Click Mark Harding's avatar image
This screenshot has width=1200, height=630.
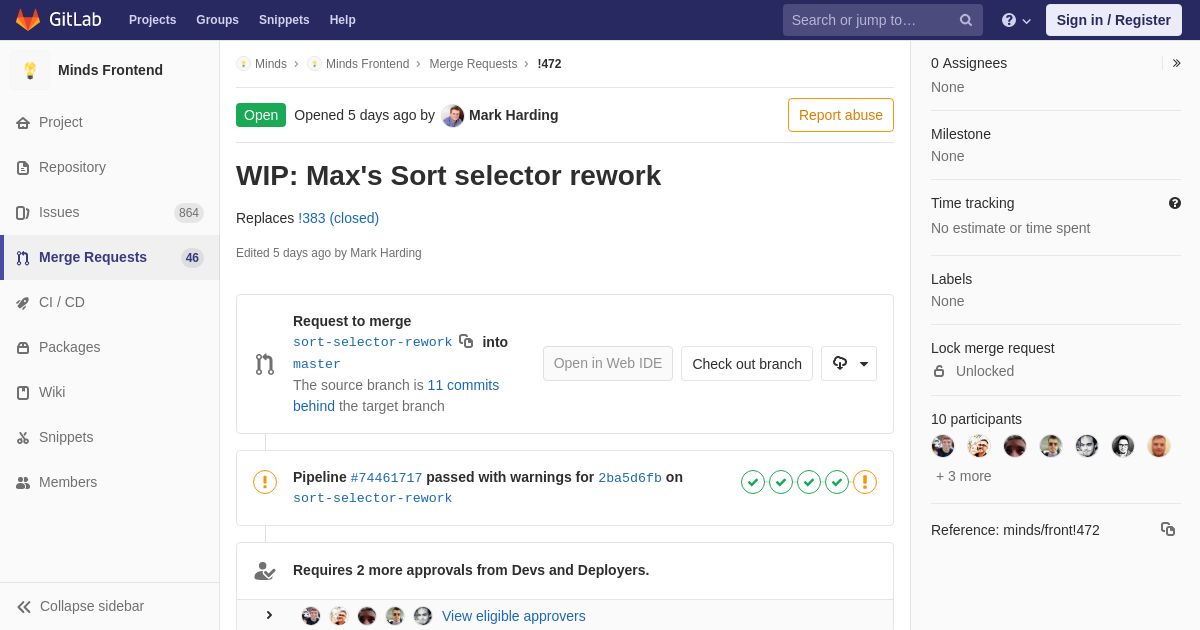click(453, 115)
